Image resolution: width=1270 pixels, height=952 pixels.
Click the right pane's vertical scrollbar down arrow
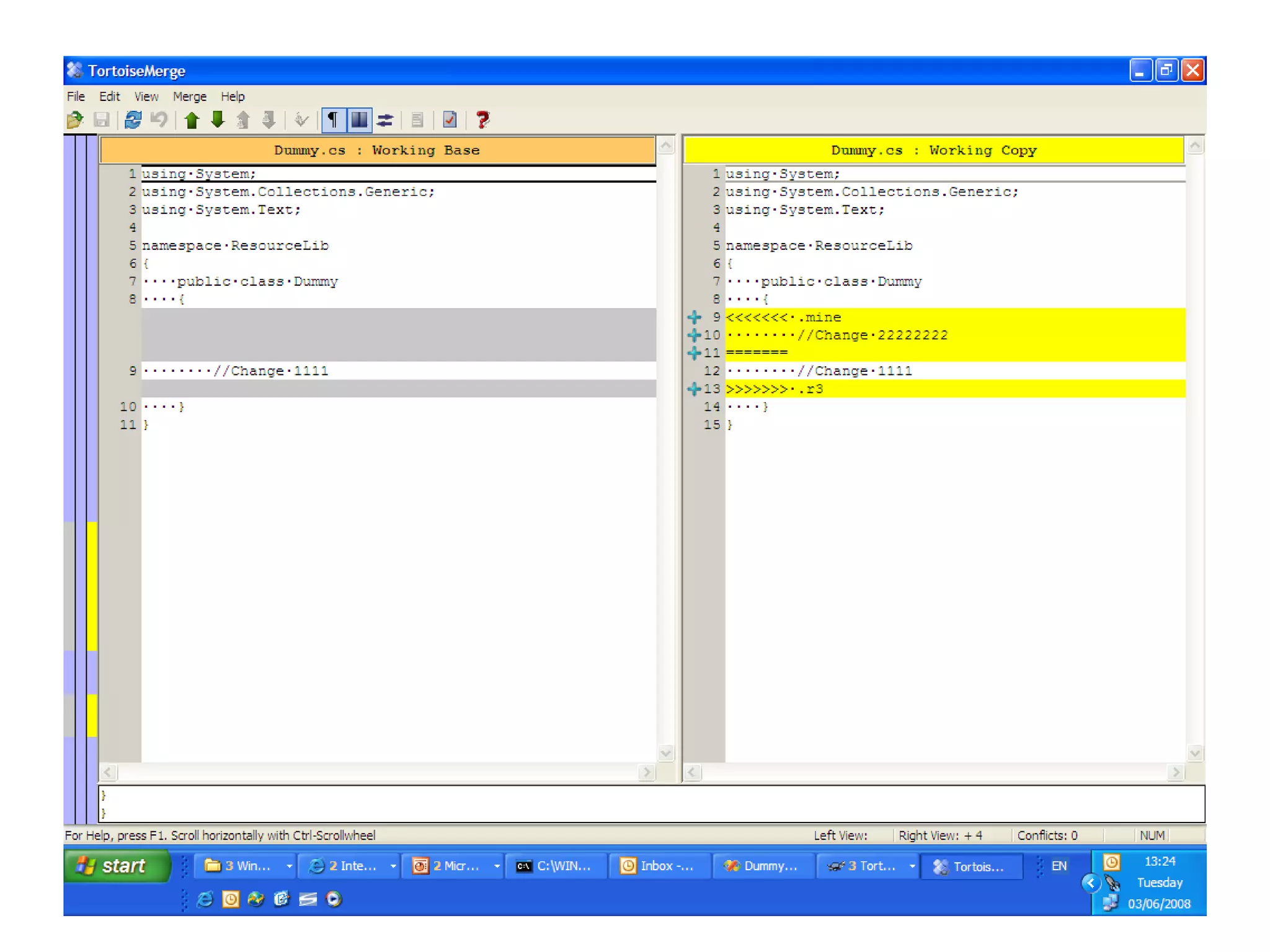(1195, 753)
